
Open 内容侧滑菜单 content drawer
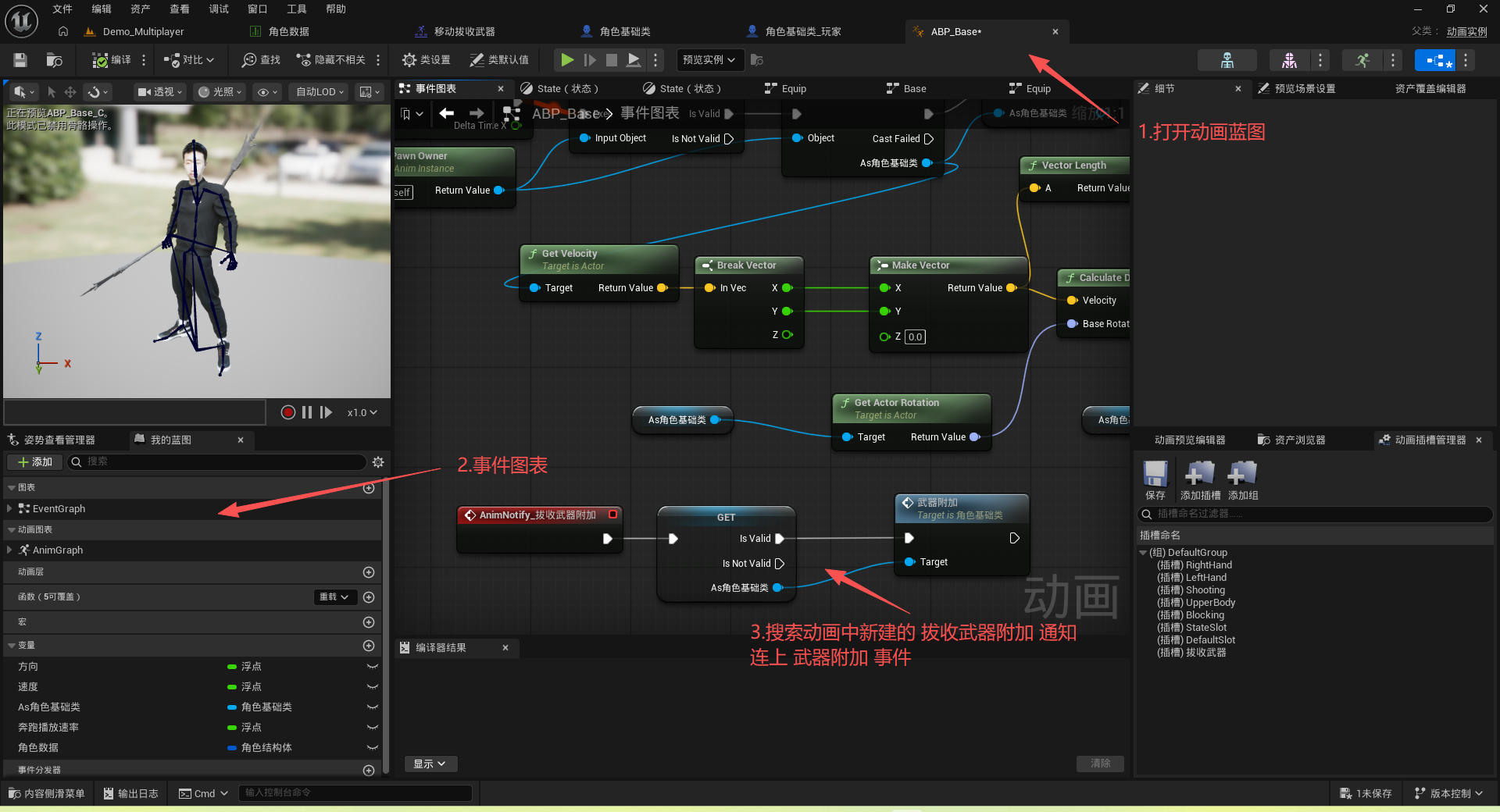point(47,793)
